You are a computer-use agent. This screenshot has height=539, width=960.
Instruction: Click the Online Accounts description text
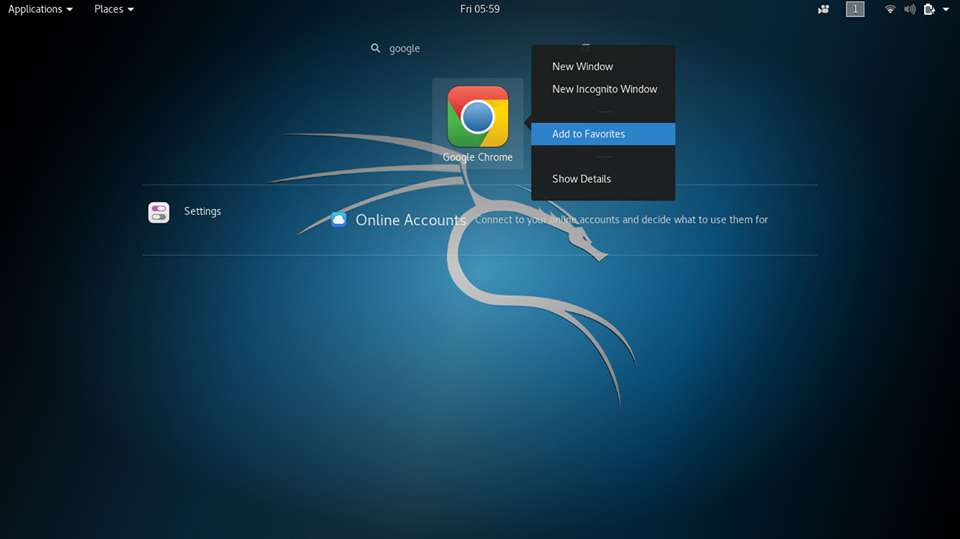[621, 219]
